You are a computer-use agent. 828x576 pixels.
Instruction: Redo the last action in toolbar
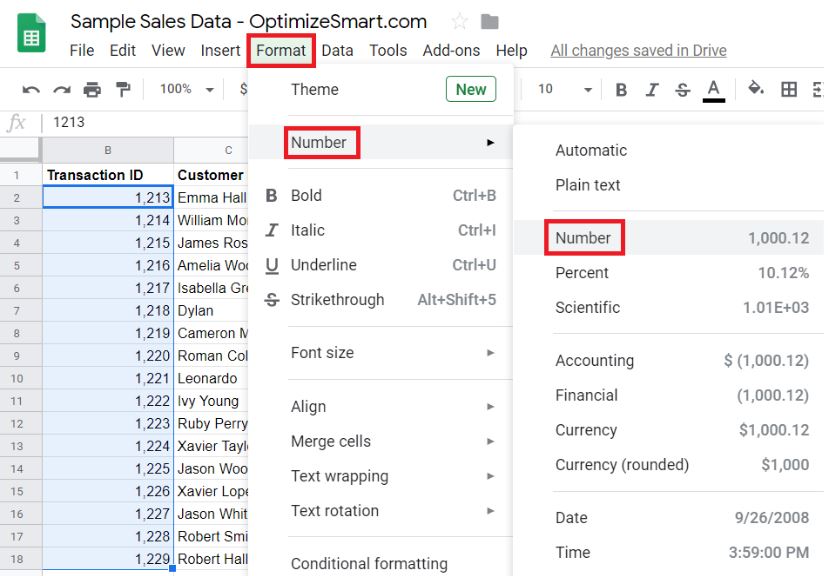(62, 89)
